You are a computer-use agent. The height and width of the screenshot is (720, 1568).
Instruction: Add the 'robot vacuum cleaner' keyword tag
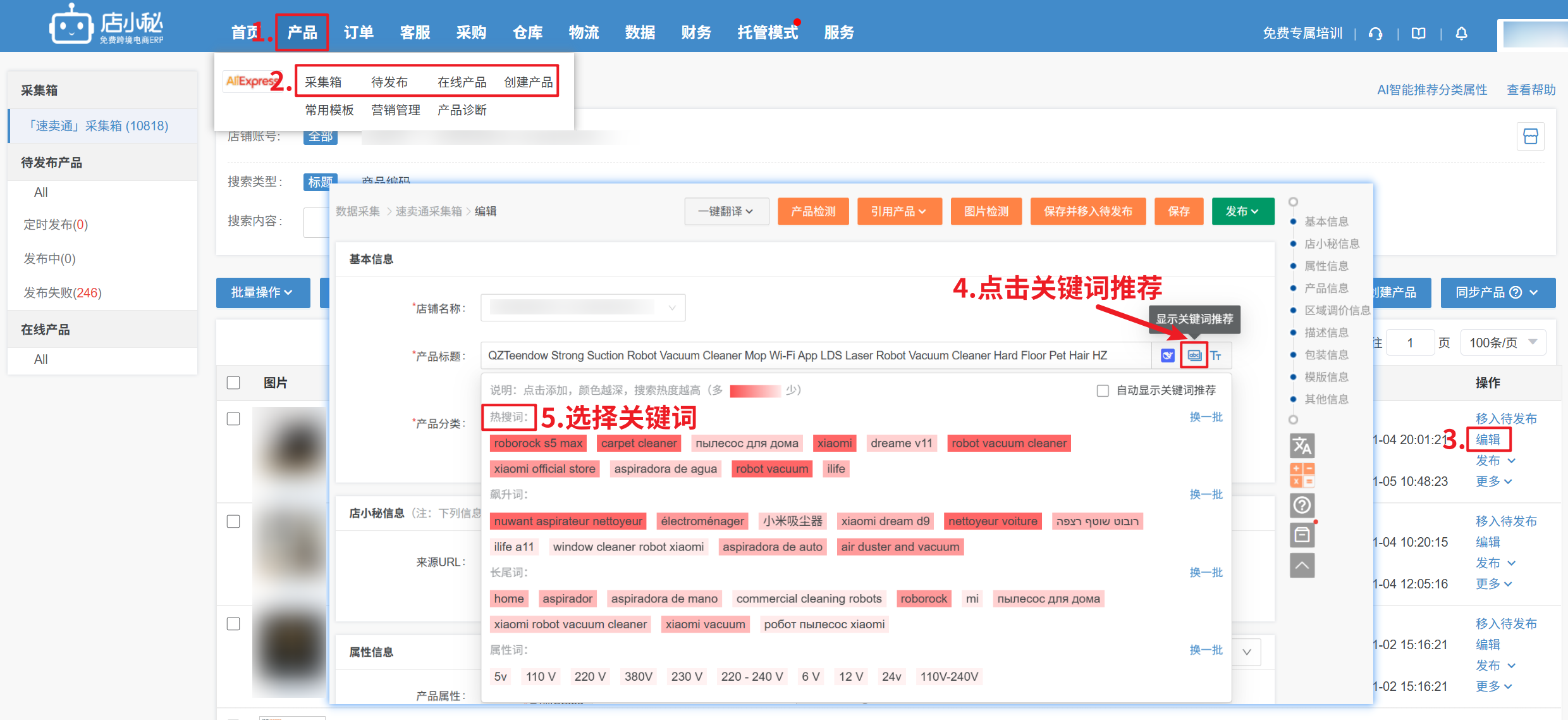point(1009,444)
